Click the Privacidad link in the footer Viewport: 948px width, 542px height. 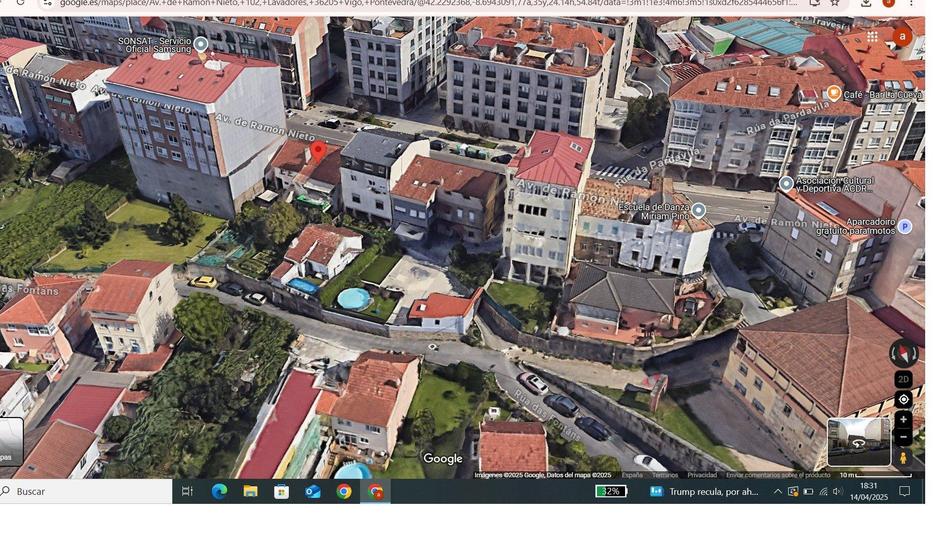click(x=701, y=475)
